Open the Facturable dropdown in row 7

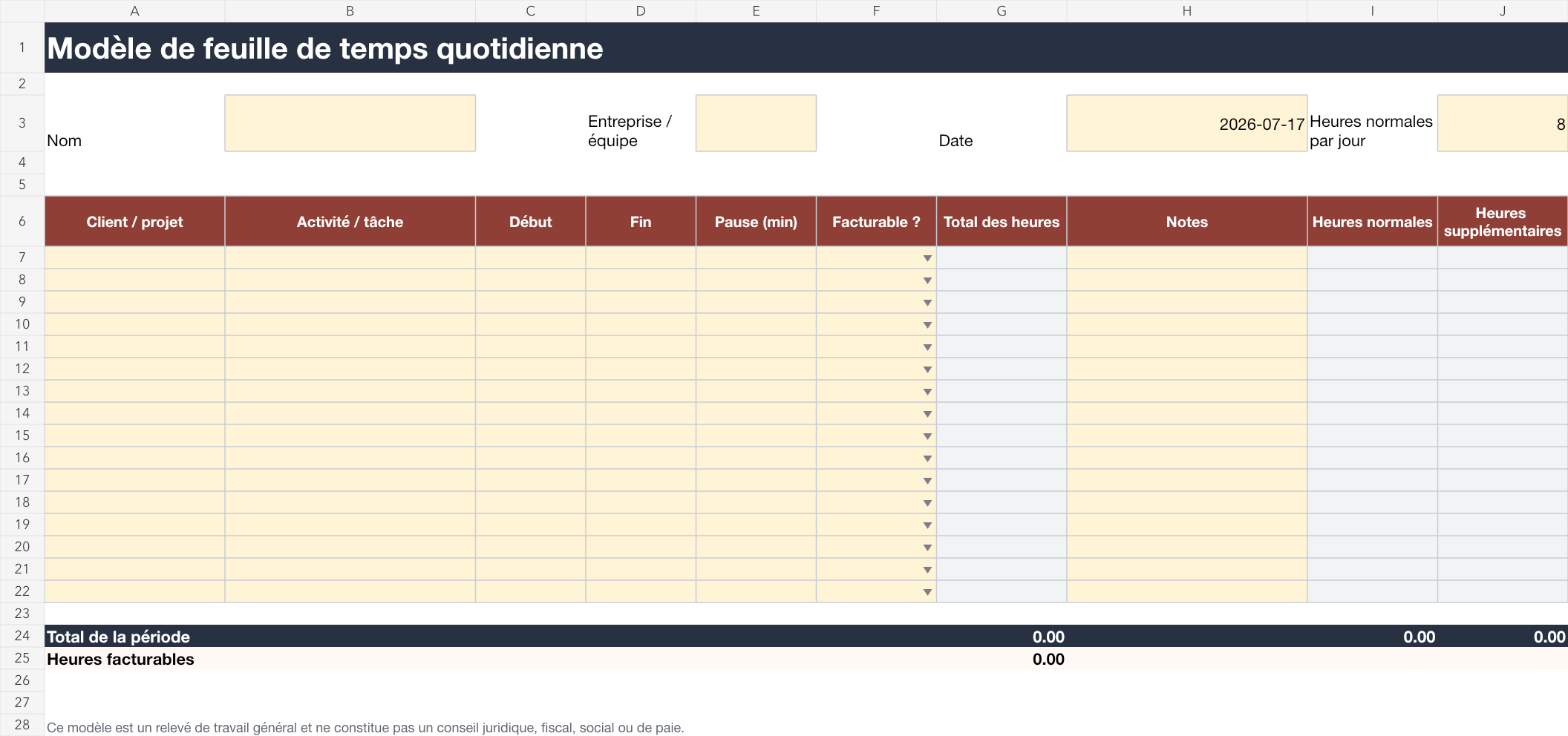927,258
